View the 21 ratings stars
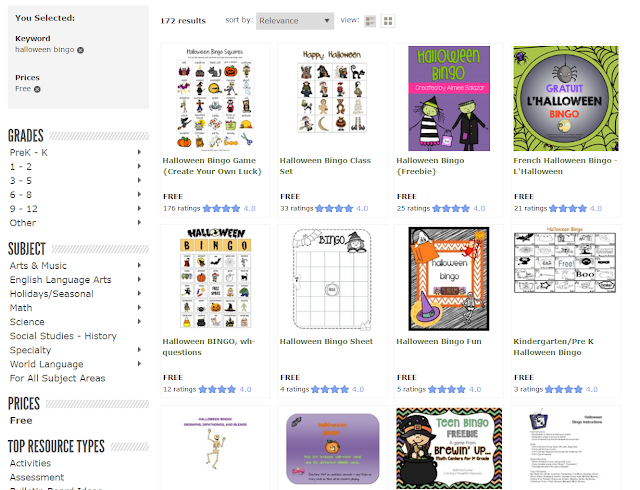640x490 pixels. [x=568, y=209]
